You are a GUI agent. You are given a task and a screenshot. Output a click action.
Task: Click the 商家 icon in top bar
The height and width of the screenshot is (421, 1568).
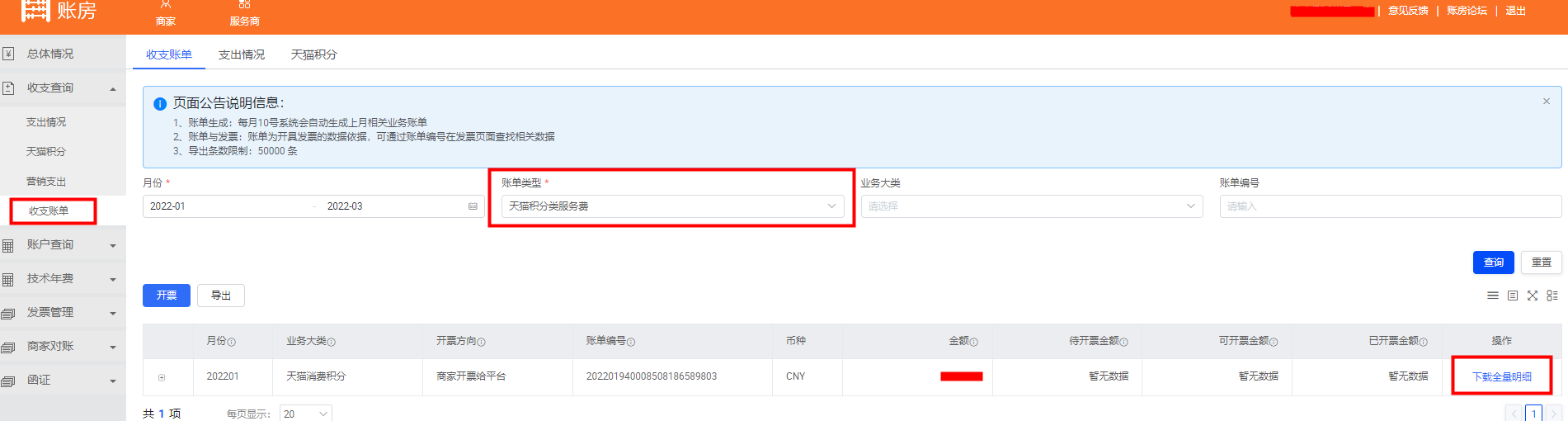165,7
